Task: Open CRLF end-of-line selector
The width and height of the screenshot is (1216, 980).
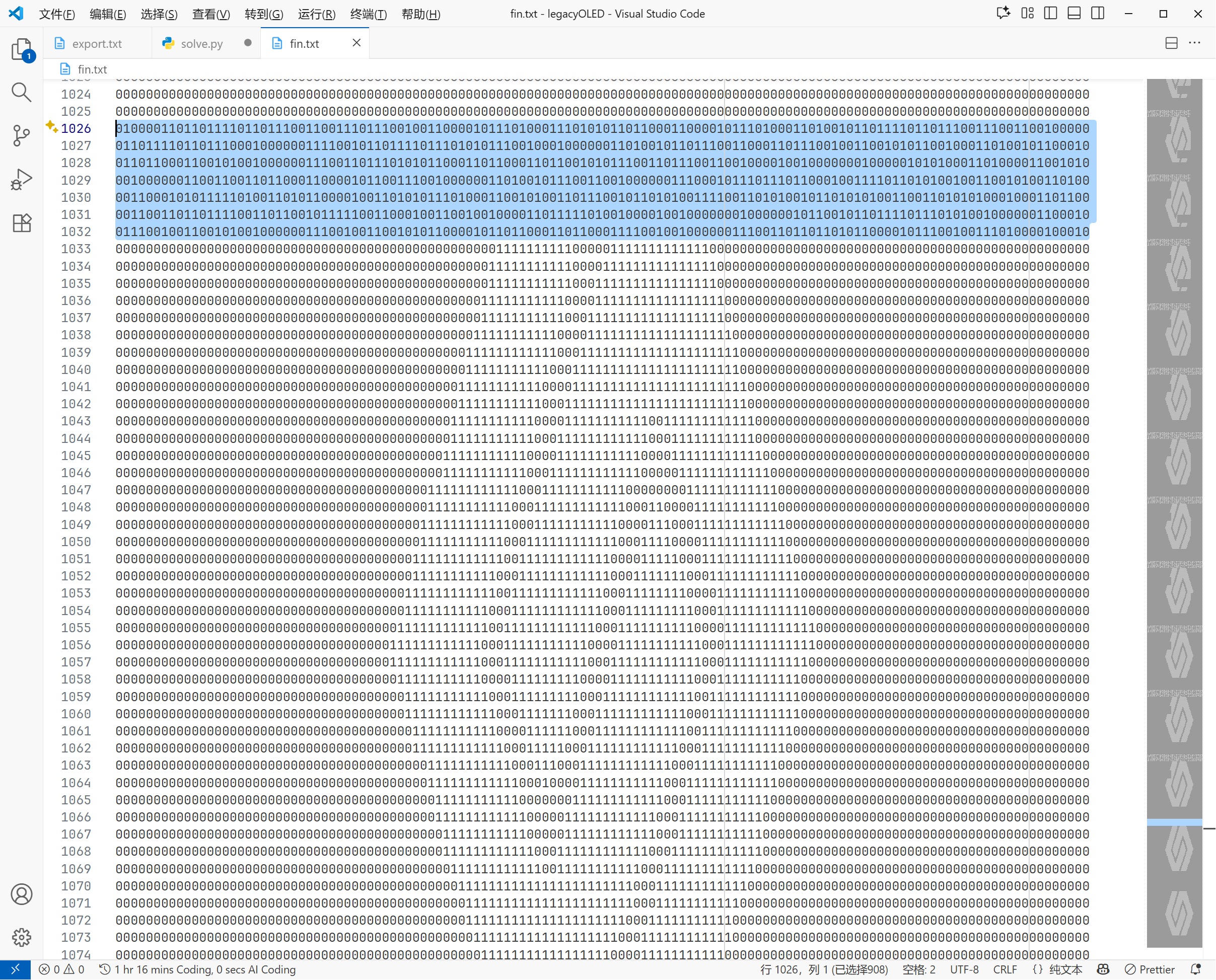Action: click(1005, 969)
